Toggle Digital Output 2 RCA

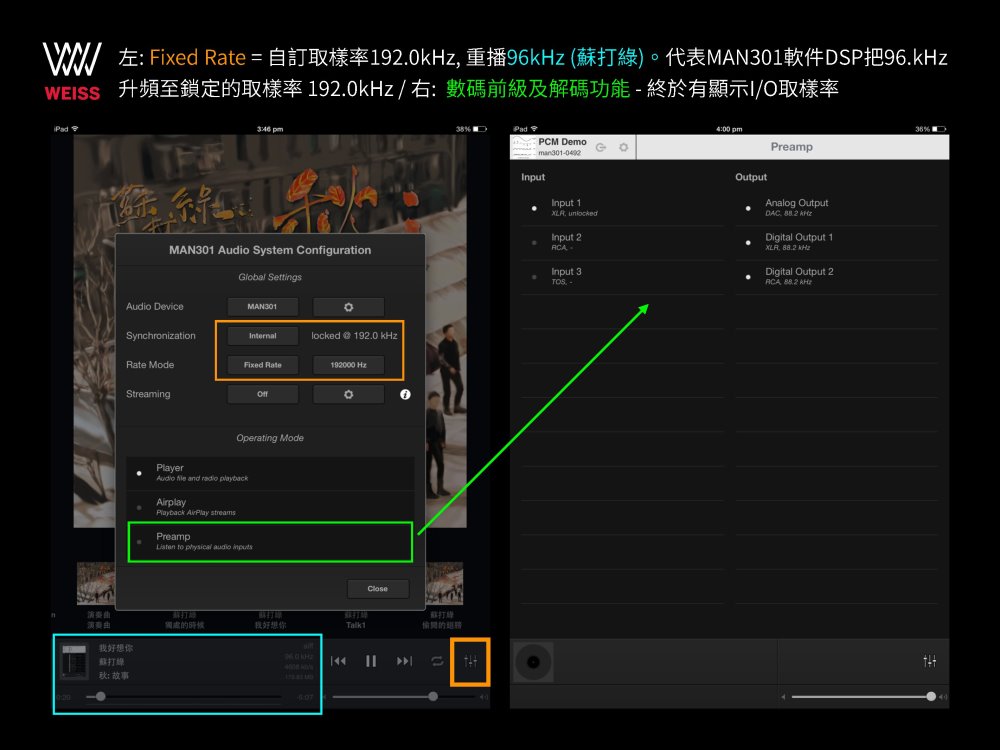[x=836, y=277]
